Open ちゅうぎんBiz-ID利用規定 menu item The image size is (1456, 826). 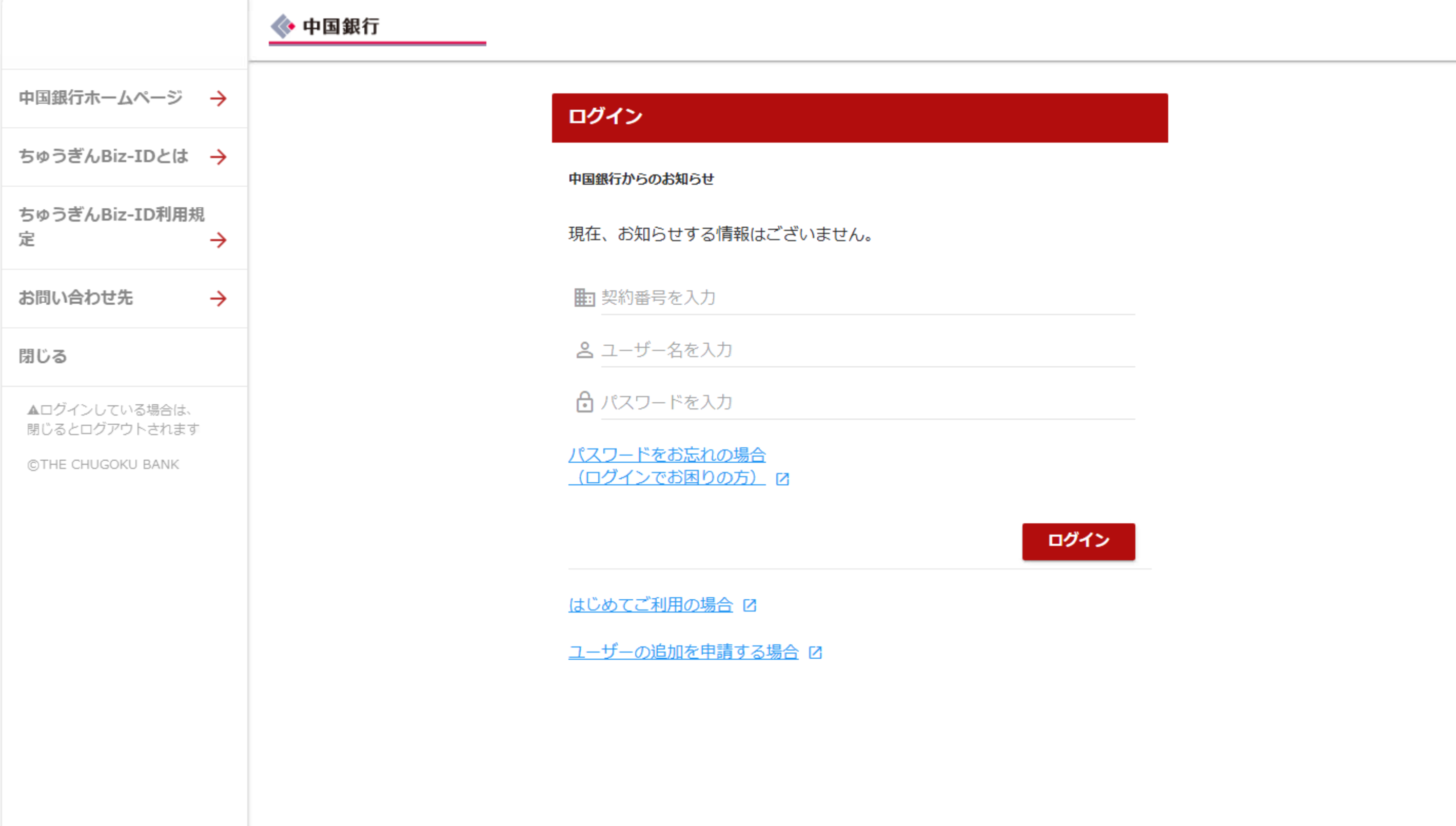(x=124, y=228)
